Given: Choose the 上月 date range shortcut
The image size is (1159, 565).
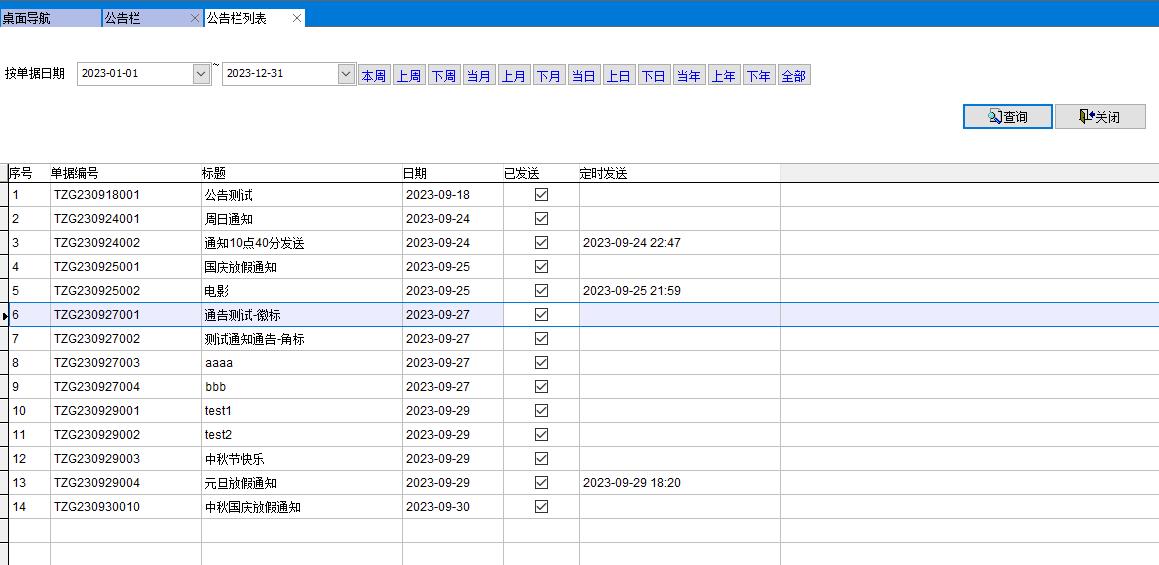Looking at the screenshot, I should [514, 76].
